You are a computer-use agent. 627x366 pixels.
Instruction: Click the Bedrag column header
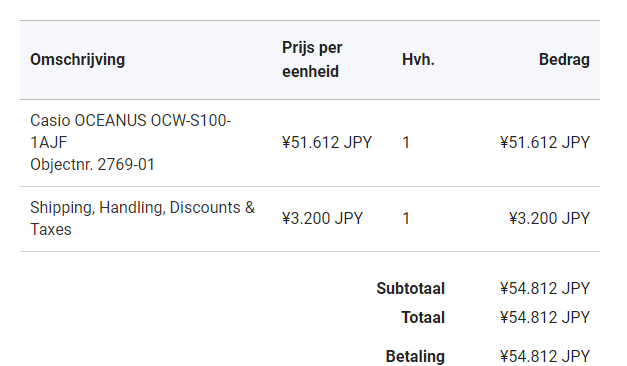coord(564,60)
